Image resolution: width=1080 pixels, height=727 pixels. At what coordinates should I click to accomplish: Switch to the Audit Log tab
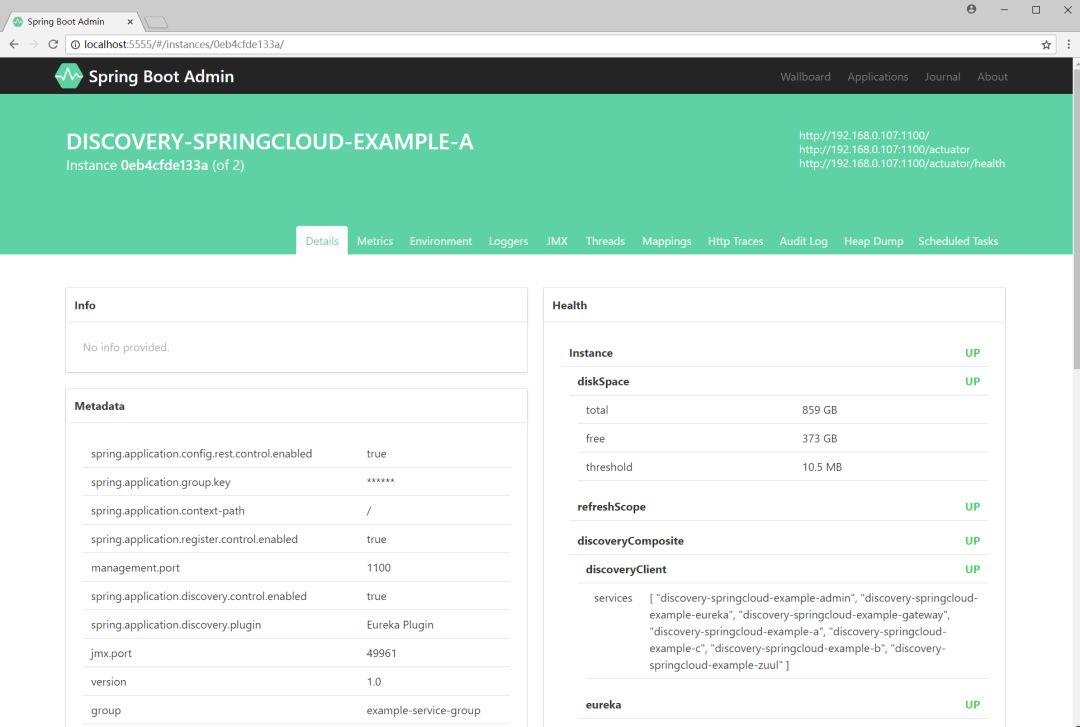803,240
